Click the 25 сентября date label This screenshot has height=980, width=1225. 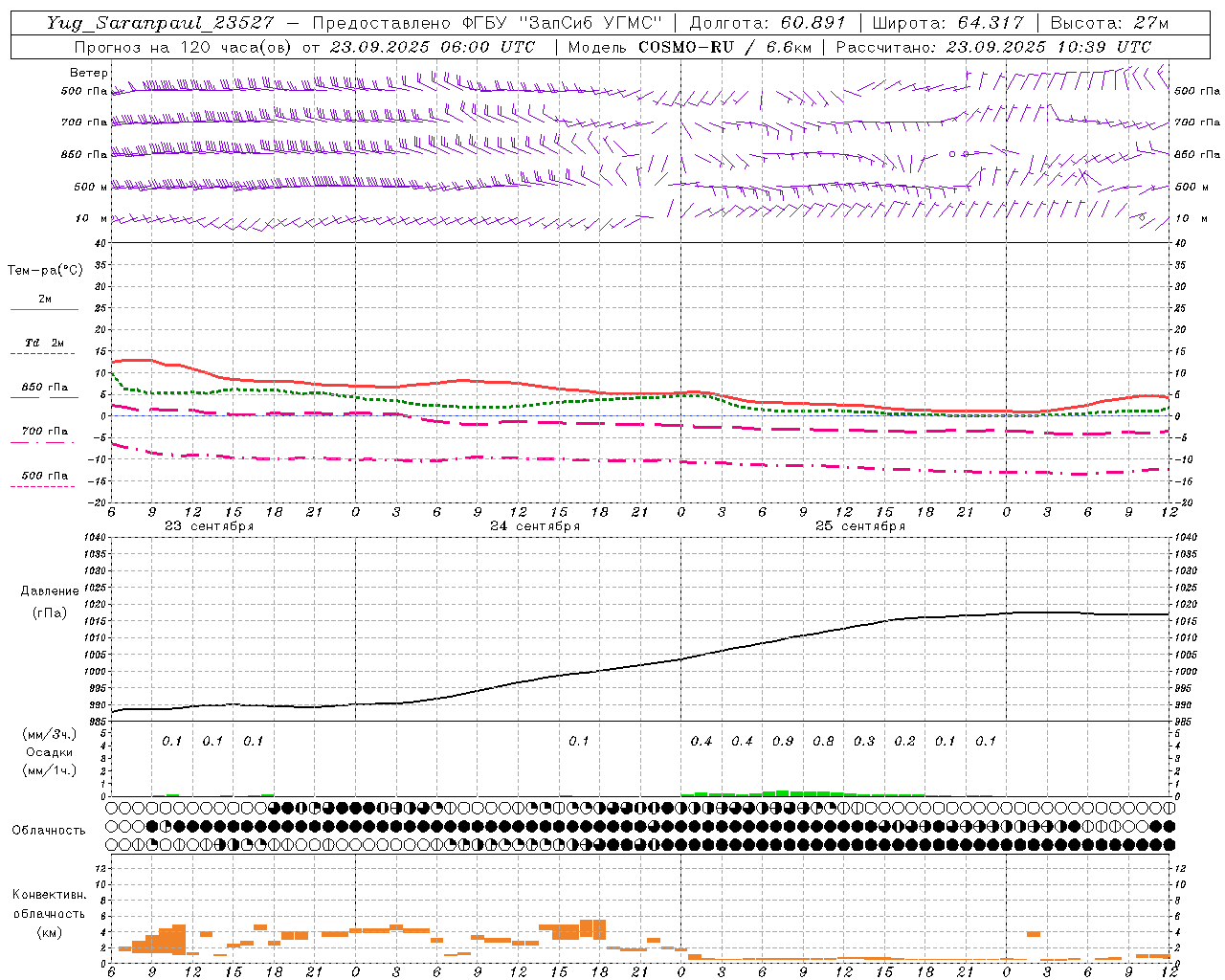(859, 526)
